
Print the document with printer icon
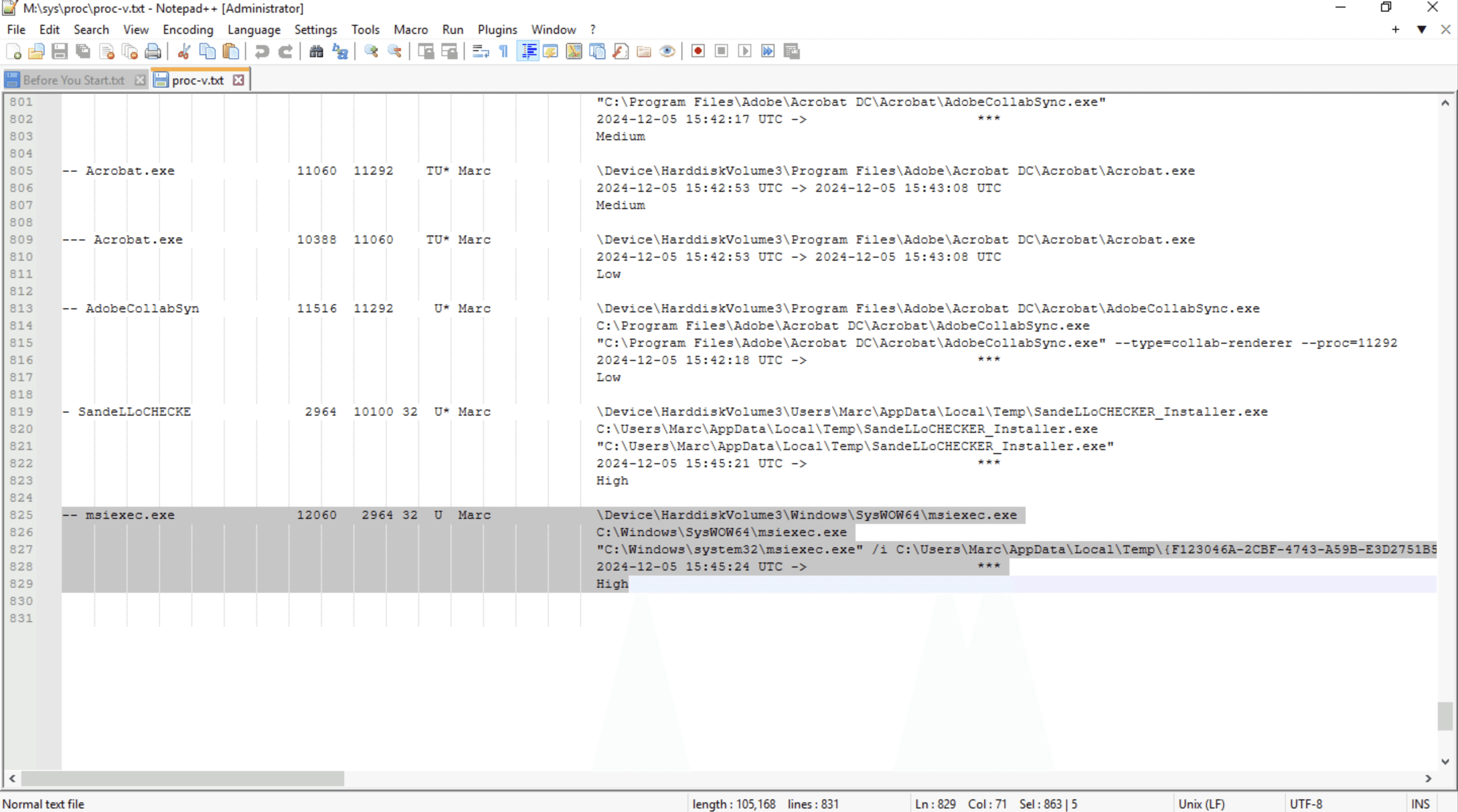[x=153, y=52]
